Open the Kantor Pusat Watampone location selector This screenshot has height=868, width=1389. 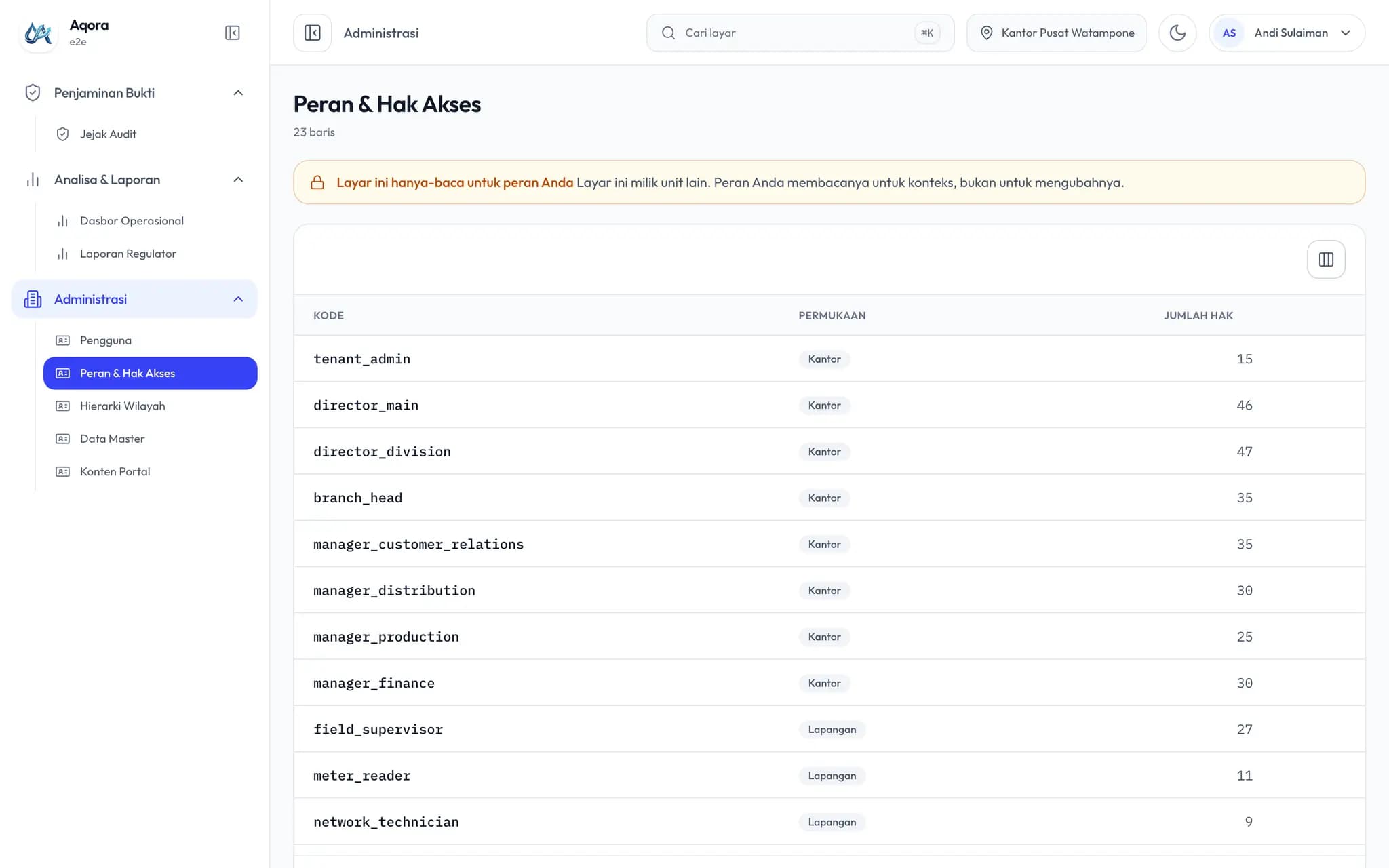click(1056, 33)
